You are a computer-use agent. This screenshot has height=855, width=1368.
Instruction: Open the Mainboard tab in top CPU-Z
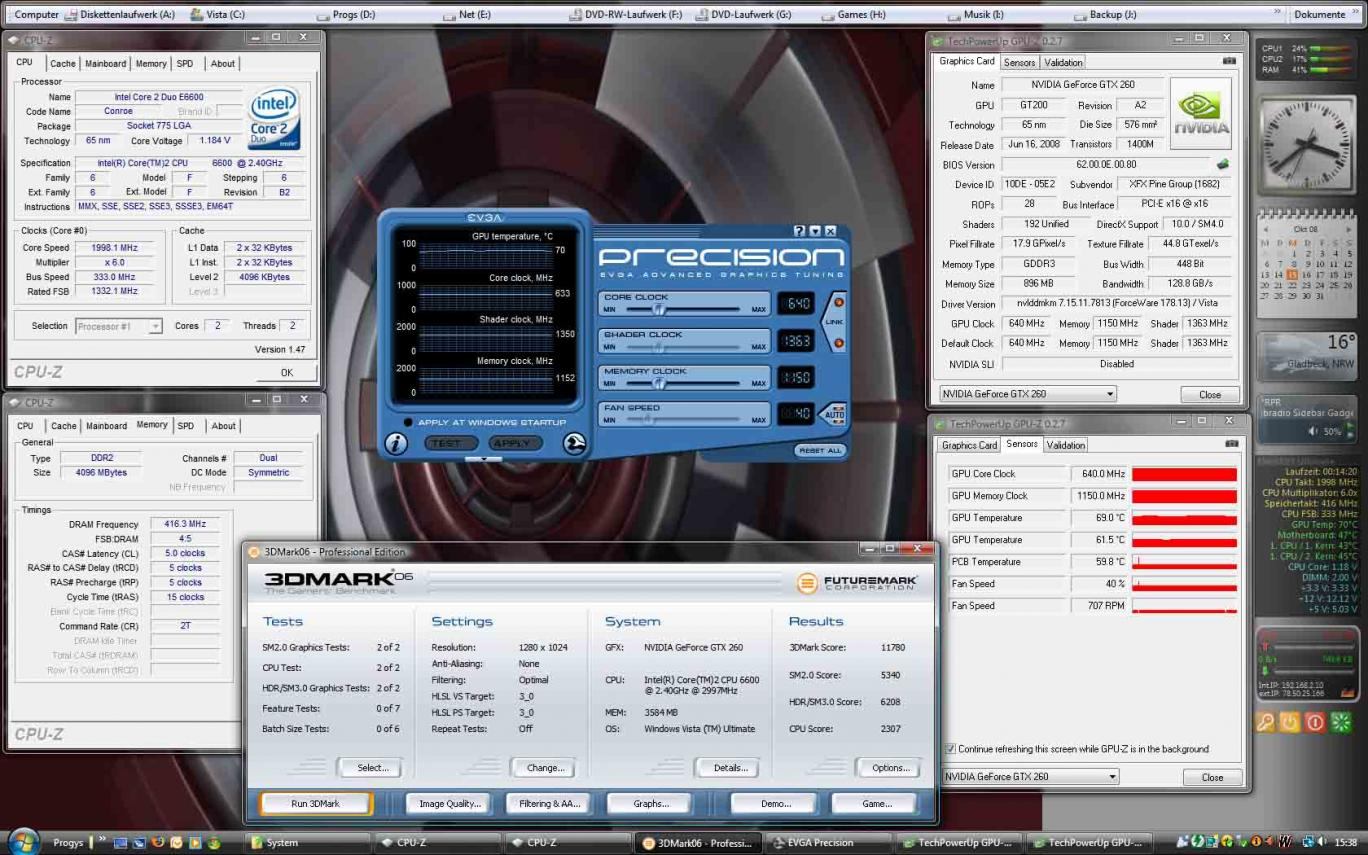pyautogui.click(x=105, y=63)
